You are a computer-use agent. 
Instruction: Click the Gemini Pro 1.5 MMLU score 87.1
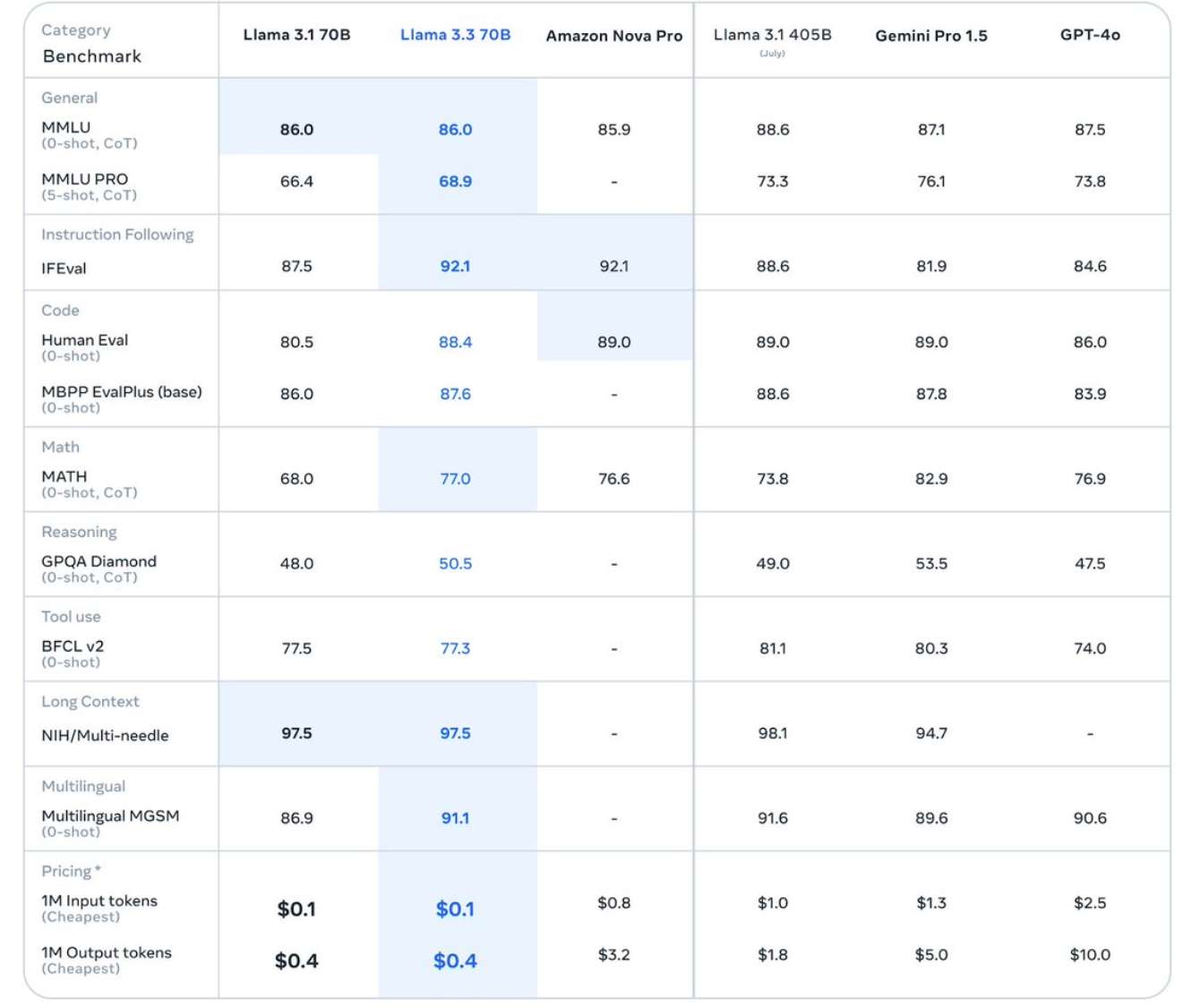931,130
